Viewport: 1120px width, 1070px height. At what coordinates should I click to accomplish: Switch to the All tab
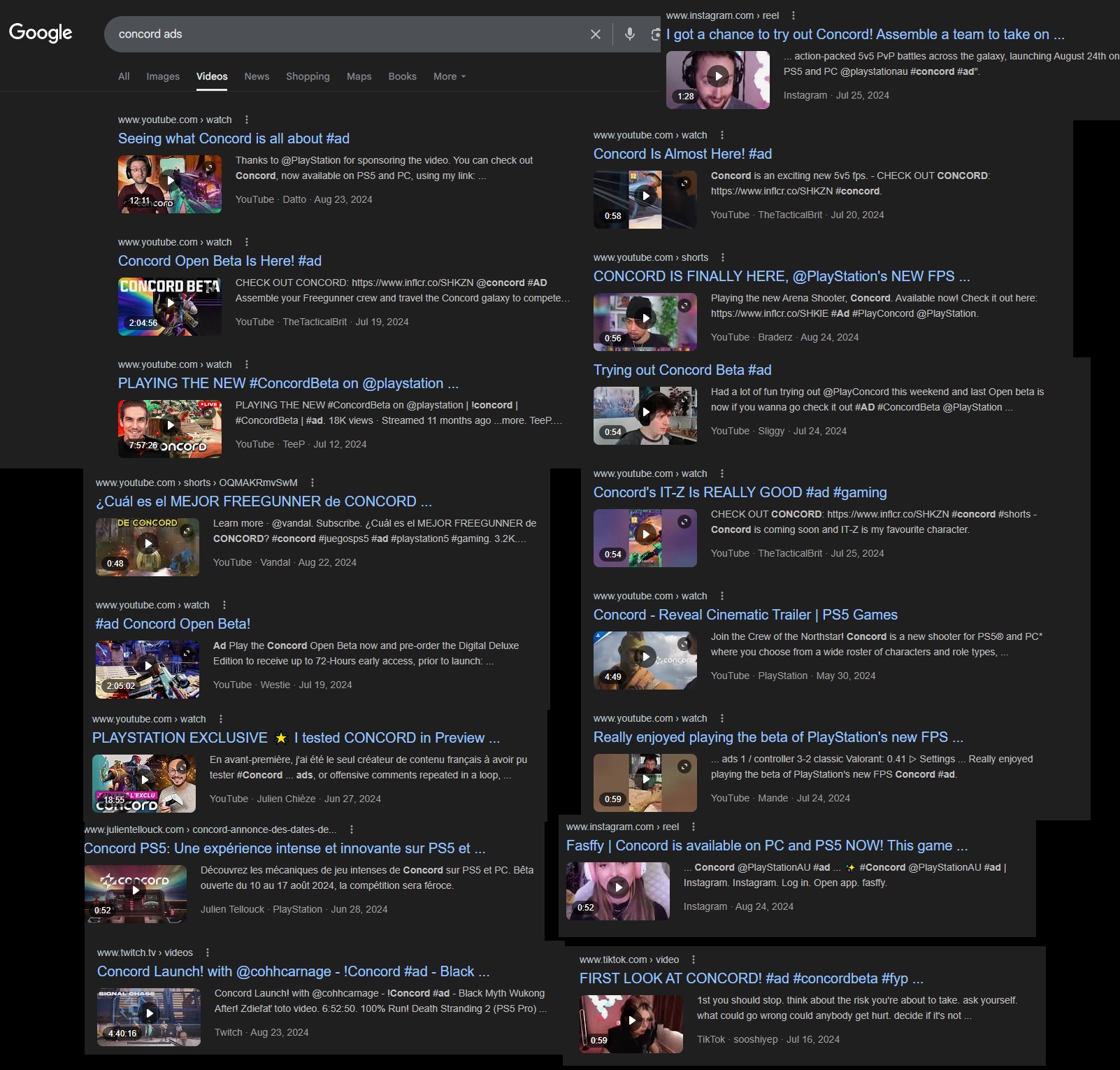[124, 76]
